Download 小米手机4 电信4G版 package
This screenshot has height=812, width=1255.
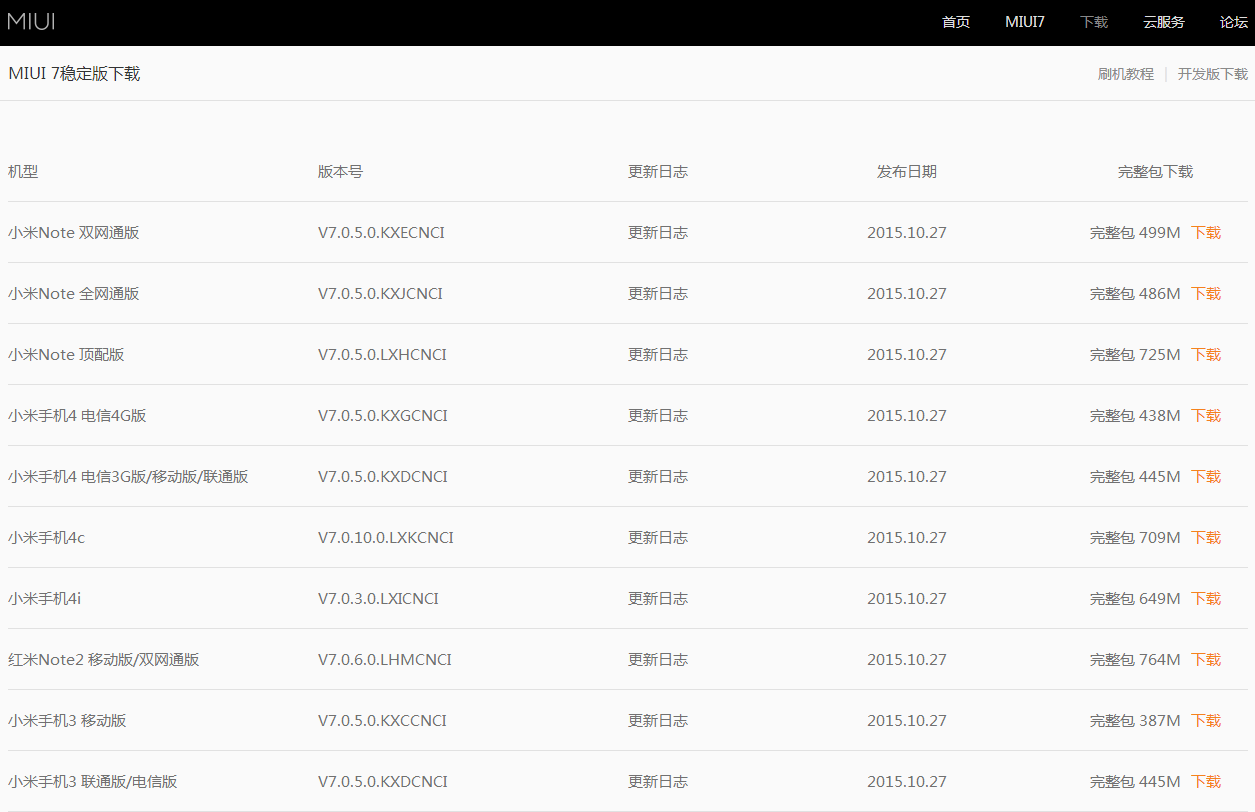click(x=1206, y=416)
